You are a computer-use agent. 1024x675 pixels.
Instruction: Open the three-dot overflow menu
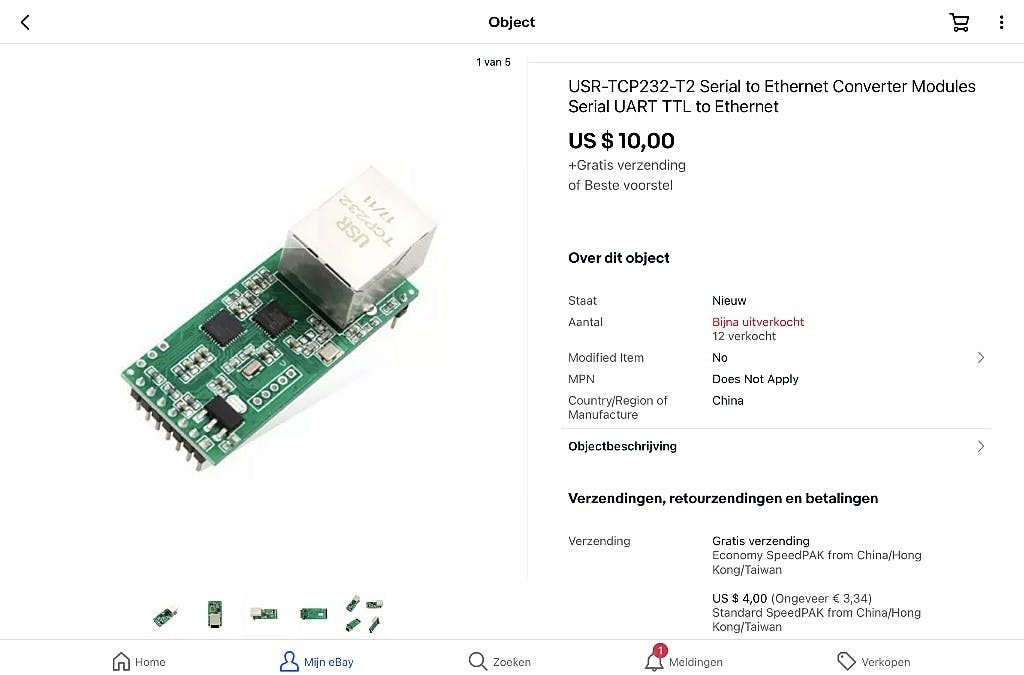point(1002,21)
